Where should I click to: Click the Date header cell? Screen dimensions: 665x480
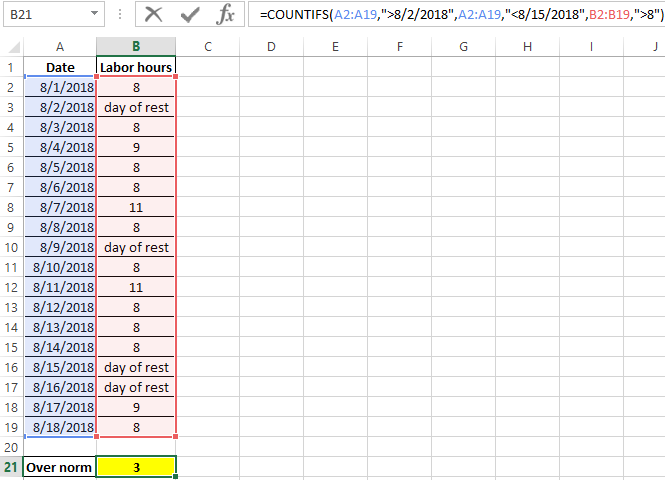point(60,67)
